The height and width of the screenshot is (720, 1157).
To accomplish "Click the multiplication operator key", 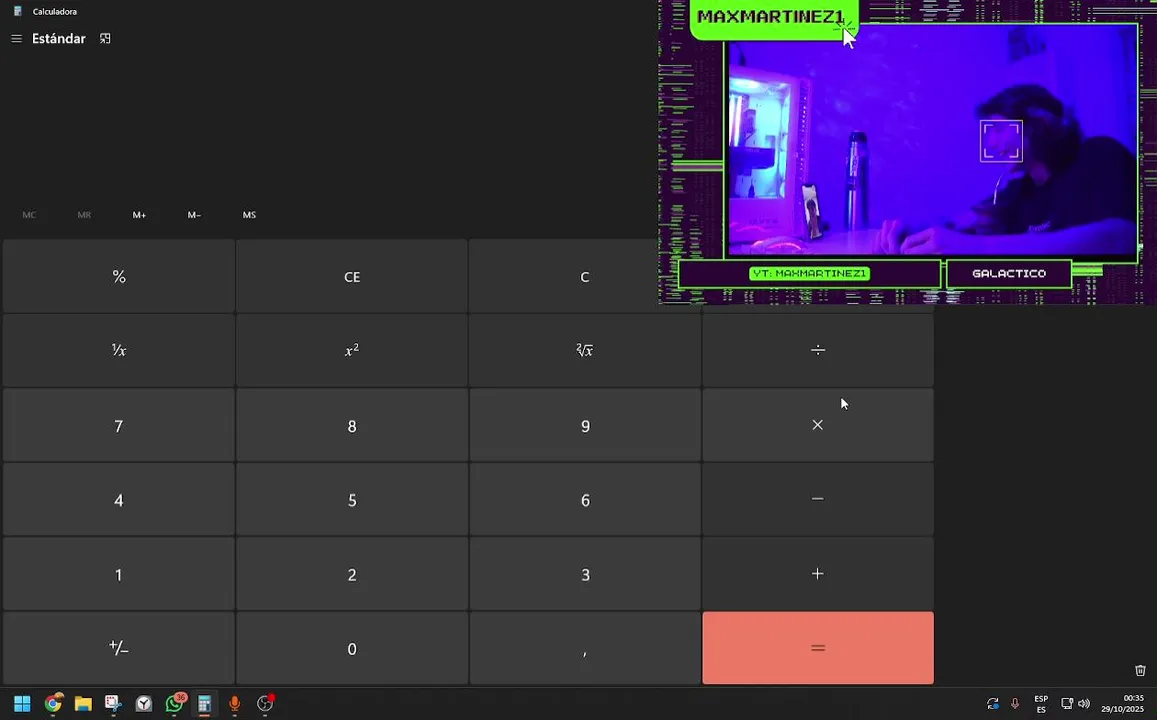I will 818,425.
